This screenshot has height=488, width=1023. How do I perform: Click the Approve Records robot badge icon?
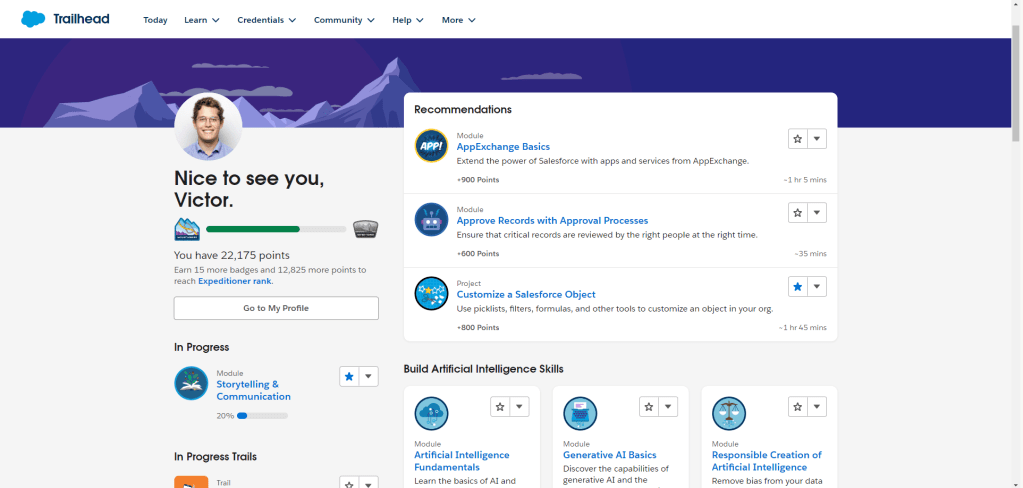coord(431,219)
